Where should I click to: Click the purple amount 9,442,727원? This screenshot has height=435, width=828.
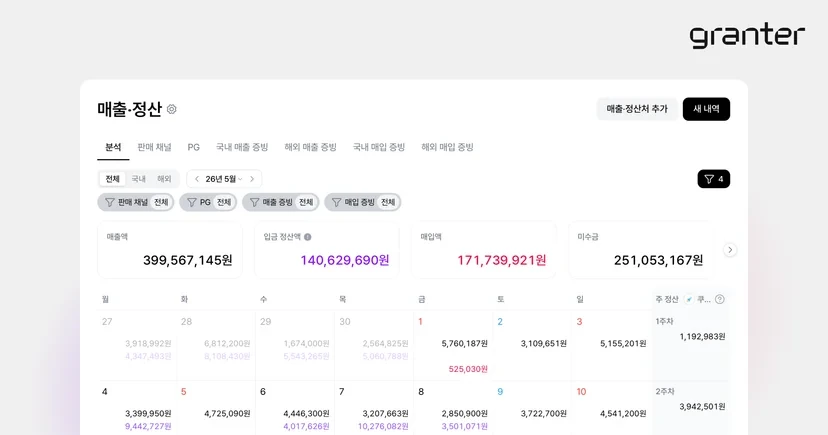click(x=148, y=427)
